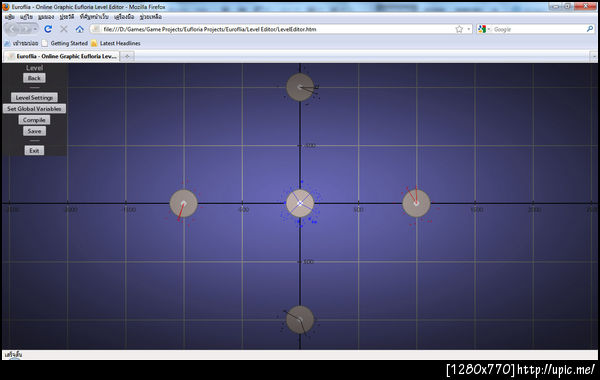Click Set Global Variables button
The width and height of the screenshot is (600, 380).
[34, 109]
